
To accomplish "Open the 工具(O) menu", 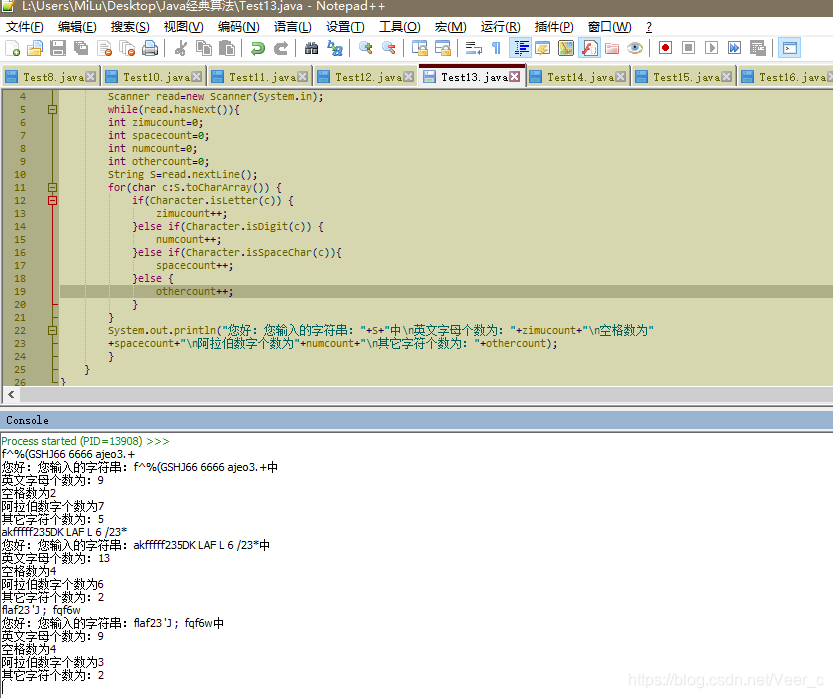I will click(x=400, y=27).
